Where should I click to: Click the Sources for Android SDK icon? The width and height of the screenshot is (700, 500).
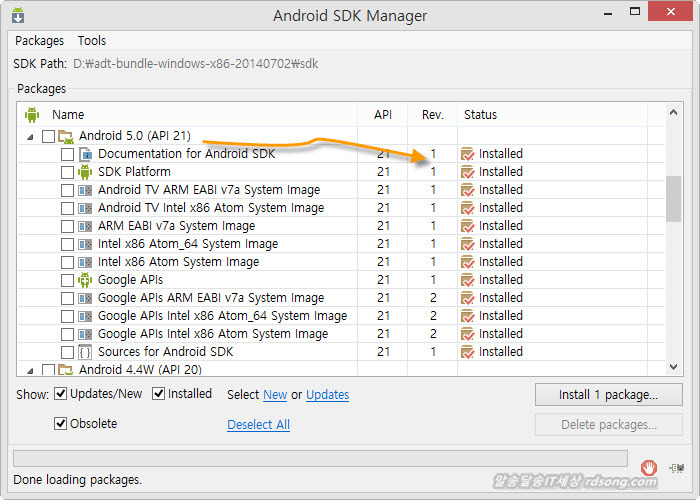coord(85,352)
